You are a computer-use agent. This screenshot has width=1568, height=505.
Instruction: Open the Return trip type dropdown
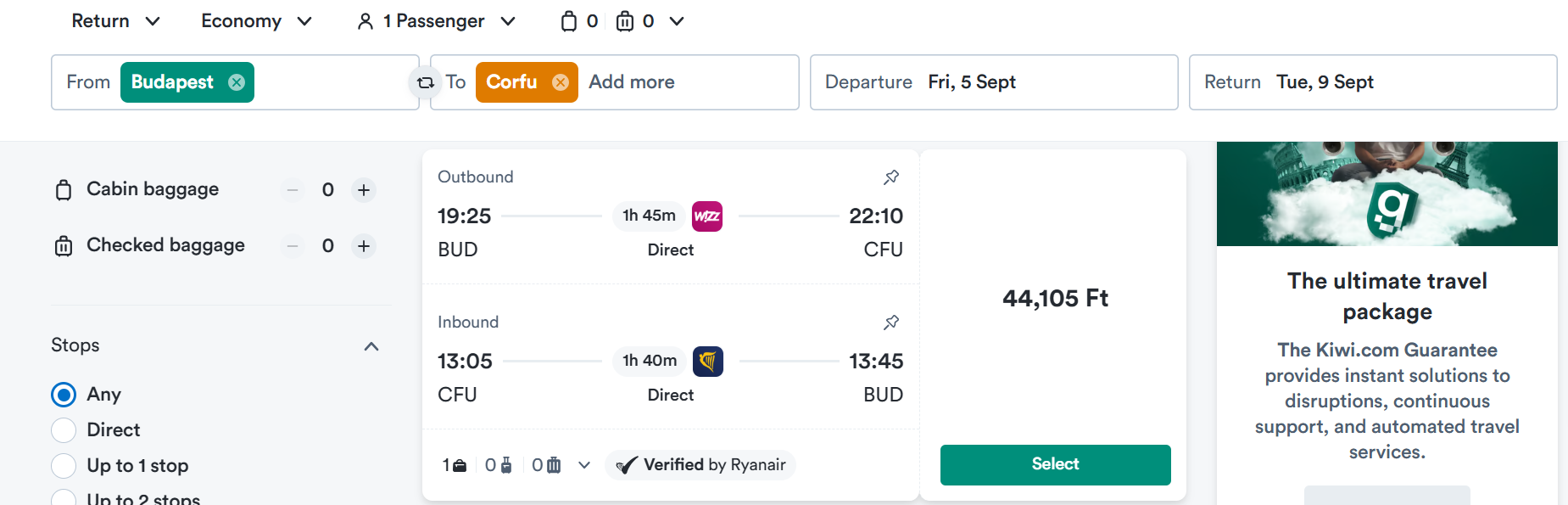[115, 21]
